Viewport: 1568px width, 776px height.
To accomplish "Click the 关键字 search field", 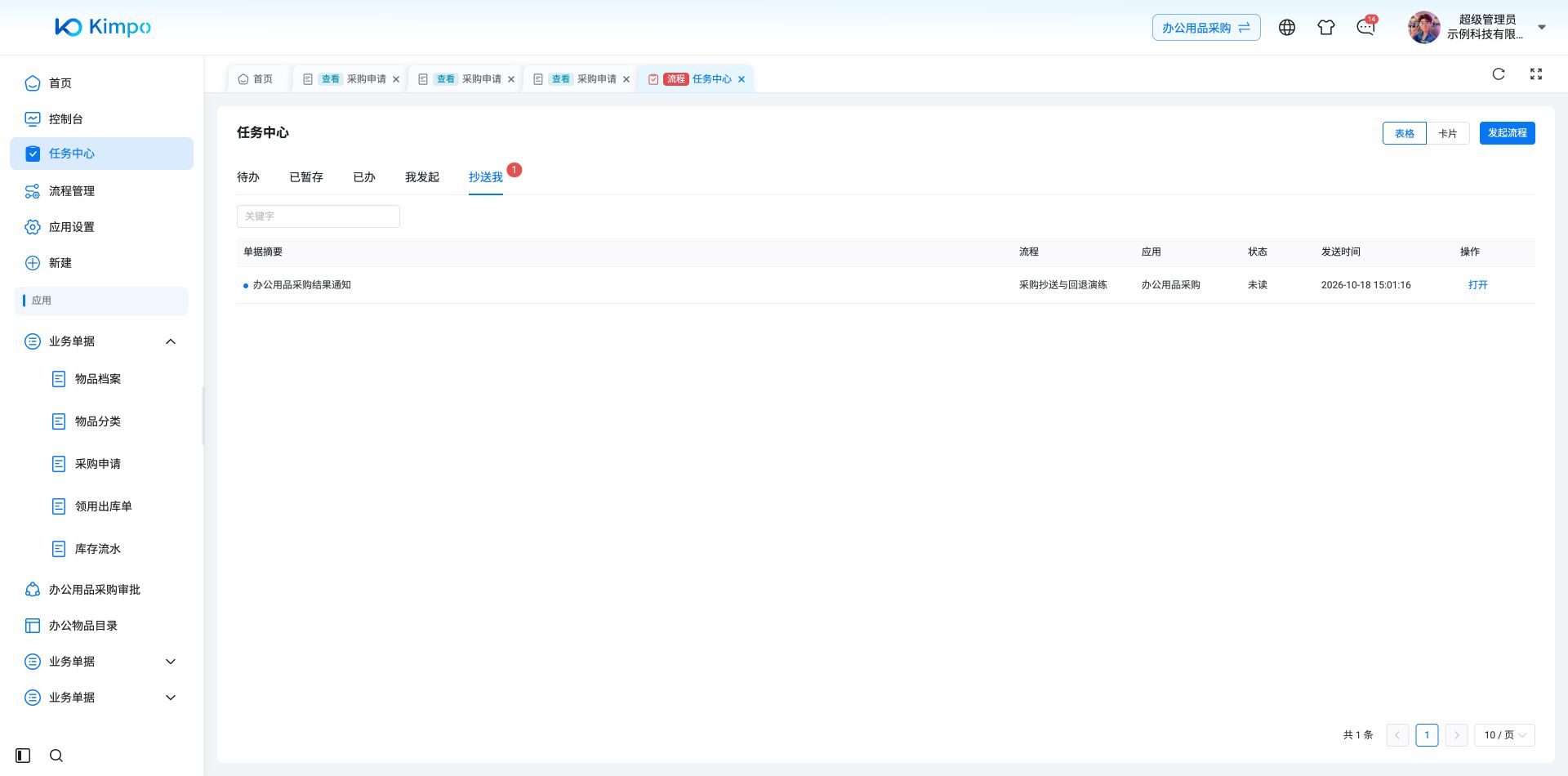I will [318, 216].
